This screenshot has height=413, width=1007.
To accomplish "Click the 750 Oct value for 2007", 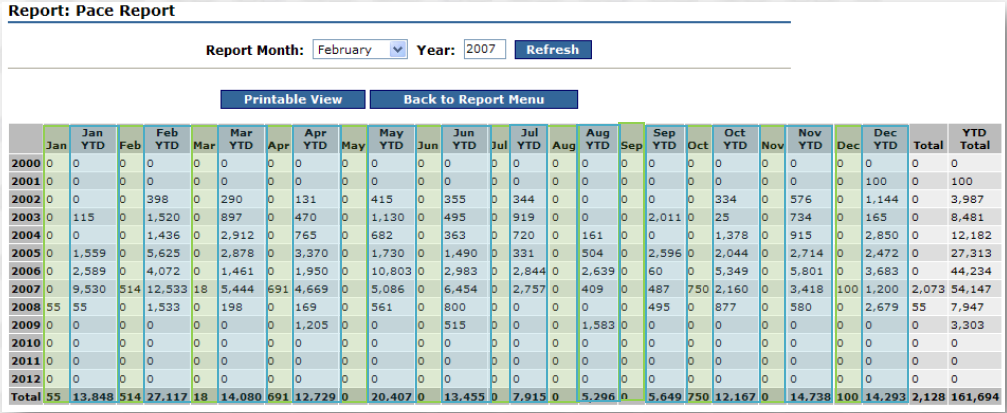I will pos(698,289).
